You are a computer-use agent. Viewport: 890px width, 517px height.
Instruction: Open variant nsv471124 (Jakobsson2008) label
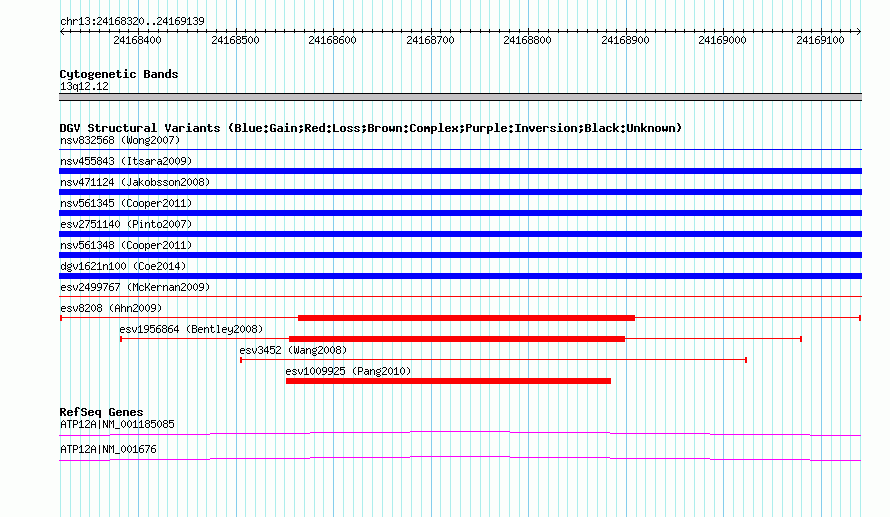click(135, 182)
